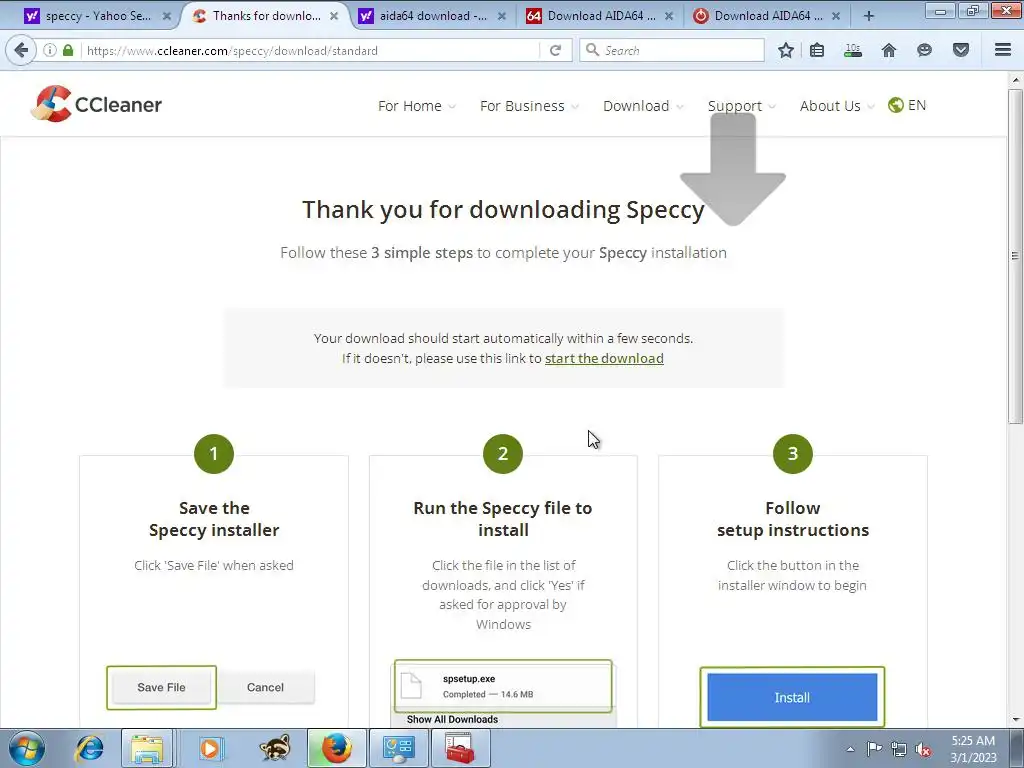Viewport: 1024px width, 768px height.
Task: Open the Windows Start button
Action: (x=27, y=748)
